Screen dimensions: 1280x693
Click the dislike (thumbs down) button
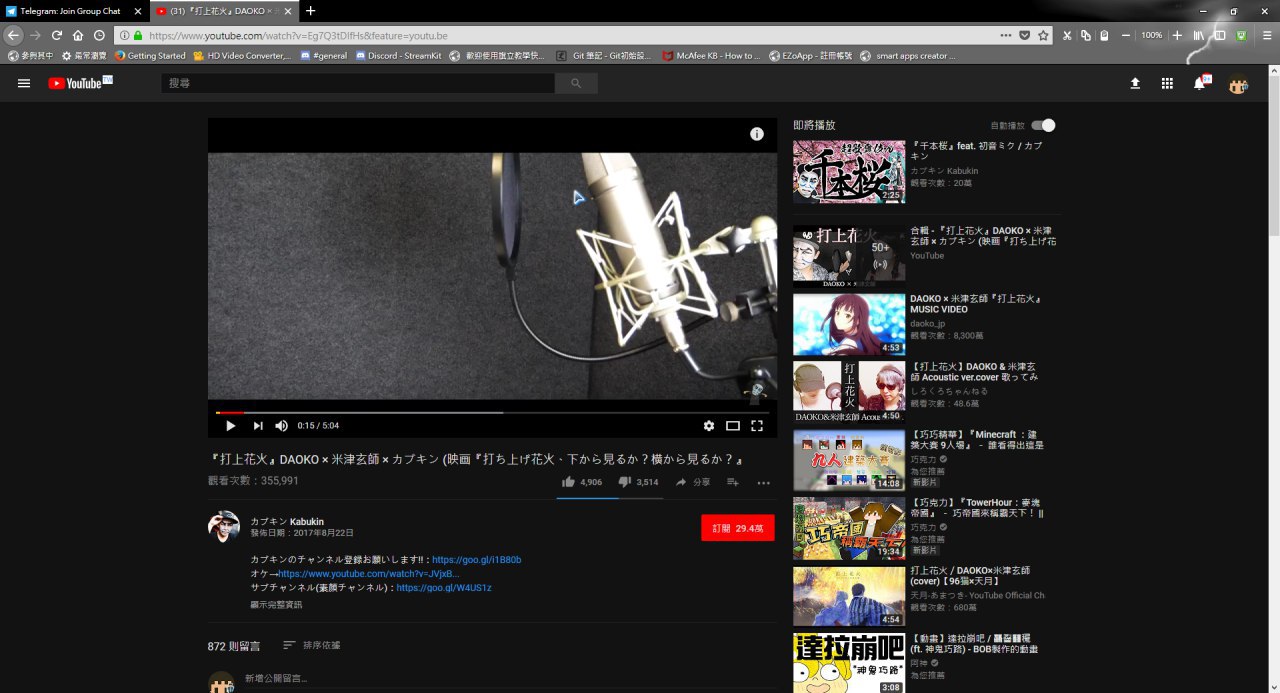point(625,482)
